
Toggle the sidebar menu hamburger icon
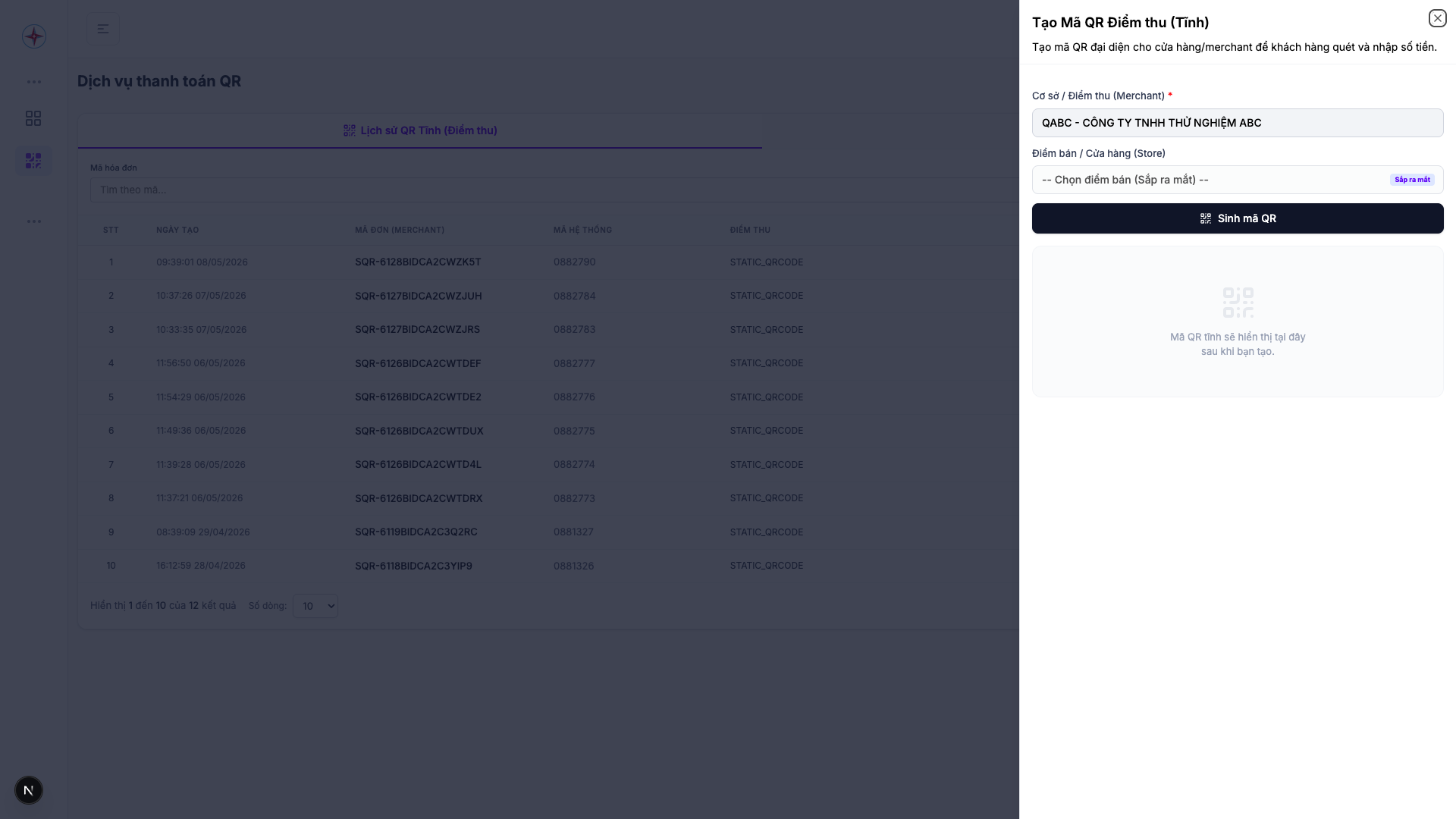pyautogui.click(x=103, y=29)
